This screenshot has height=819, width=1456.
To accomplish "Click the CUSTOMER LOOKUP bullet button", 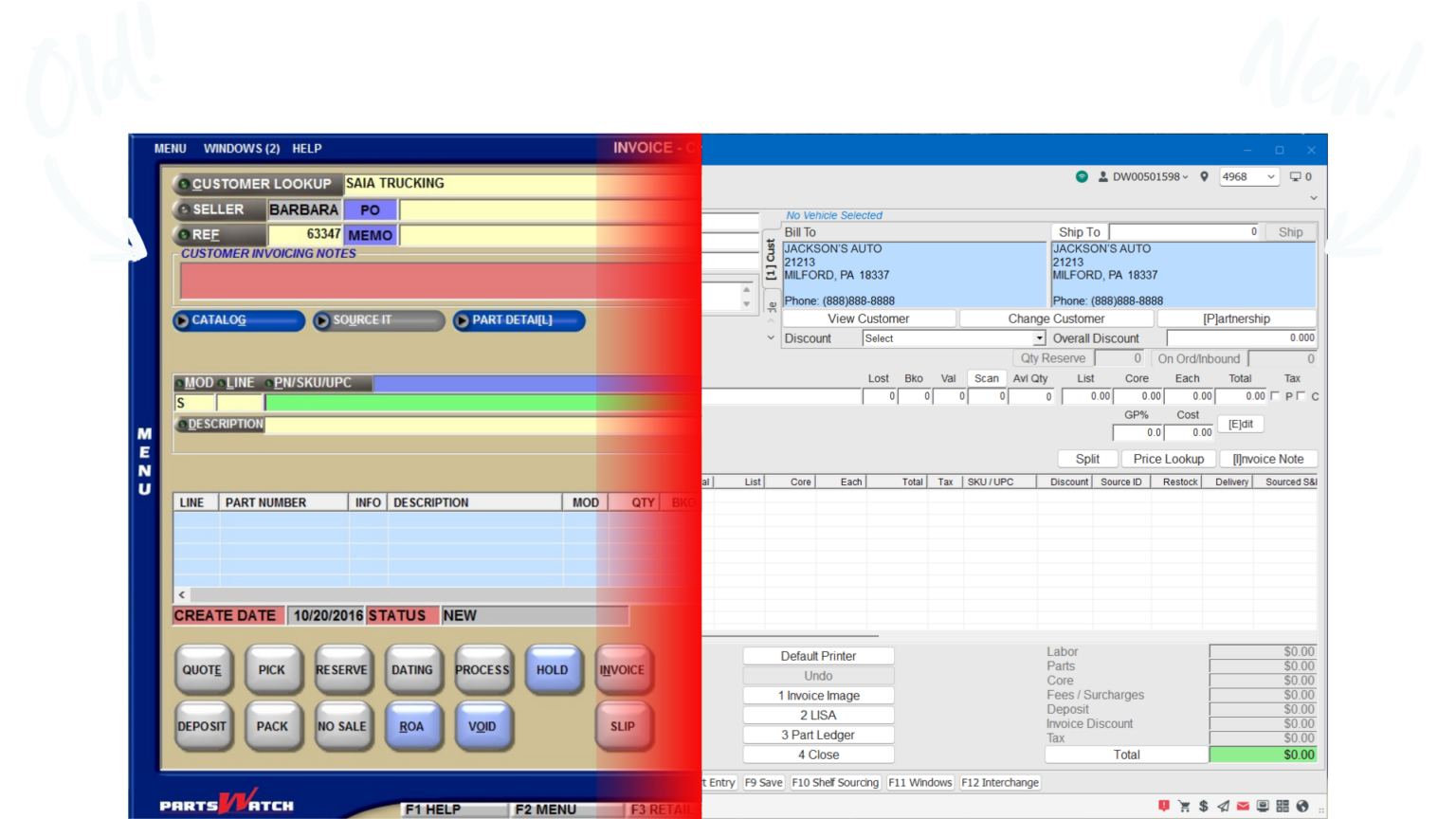I will [256, 184].
